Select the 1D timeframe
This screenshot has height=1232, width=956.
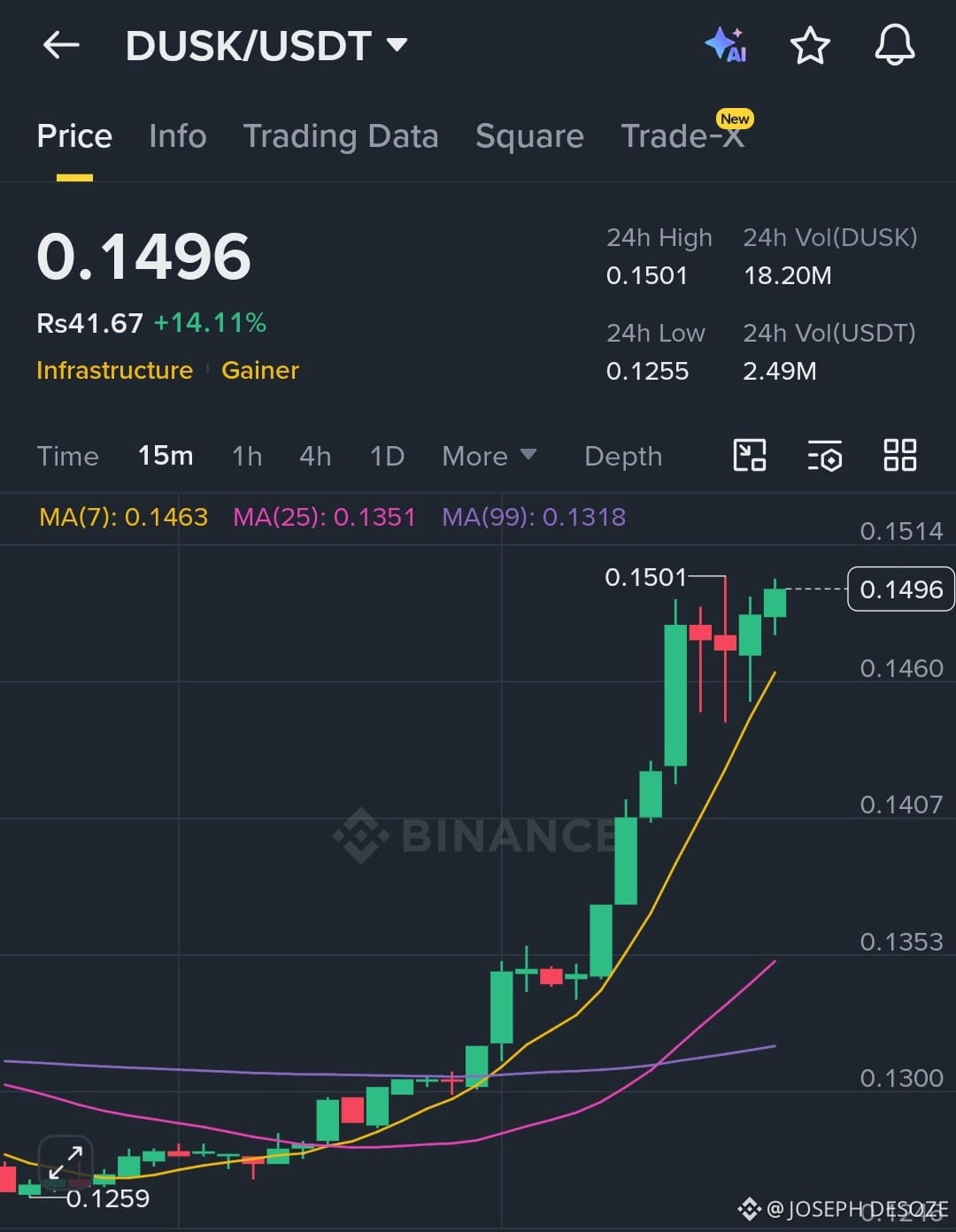click(x=387, y=456)
